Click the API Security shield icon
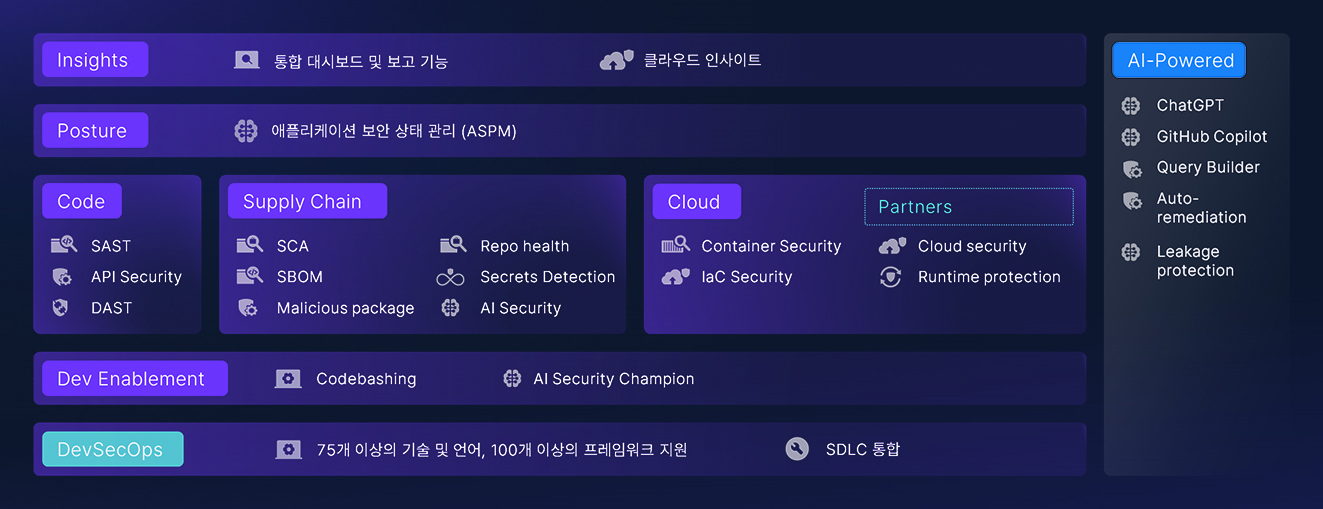The height and width of the screenshot is (509, 1323). click(x=62, y=277)
